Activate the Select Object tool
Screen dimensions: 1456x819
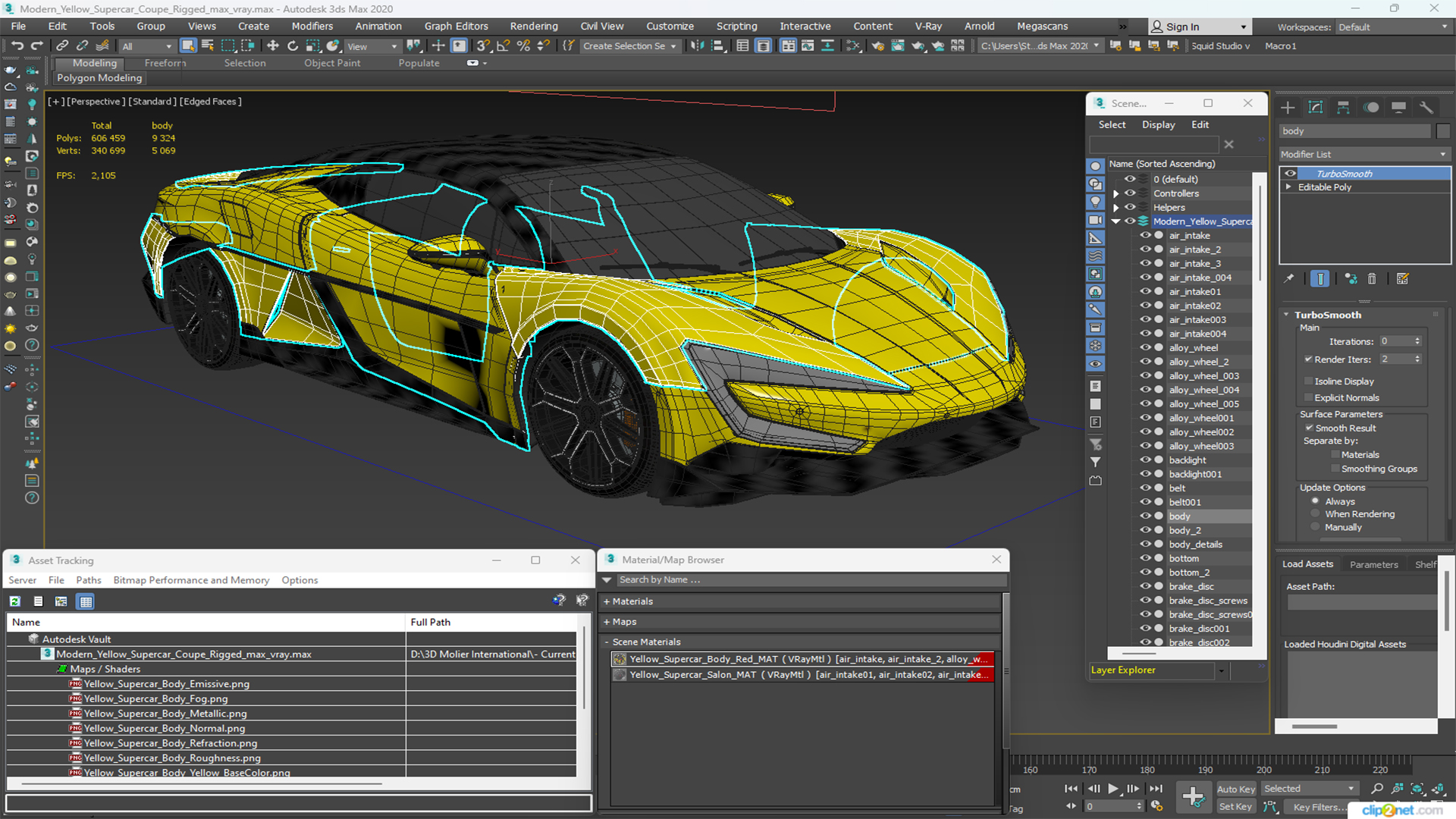(188, 46)
